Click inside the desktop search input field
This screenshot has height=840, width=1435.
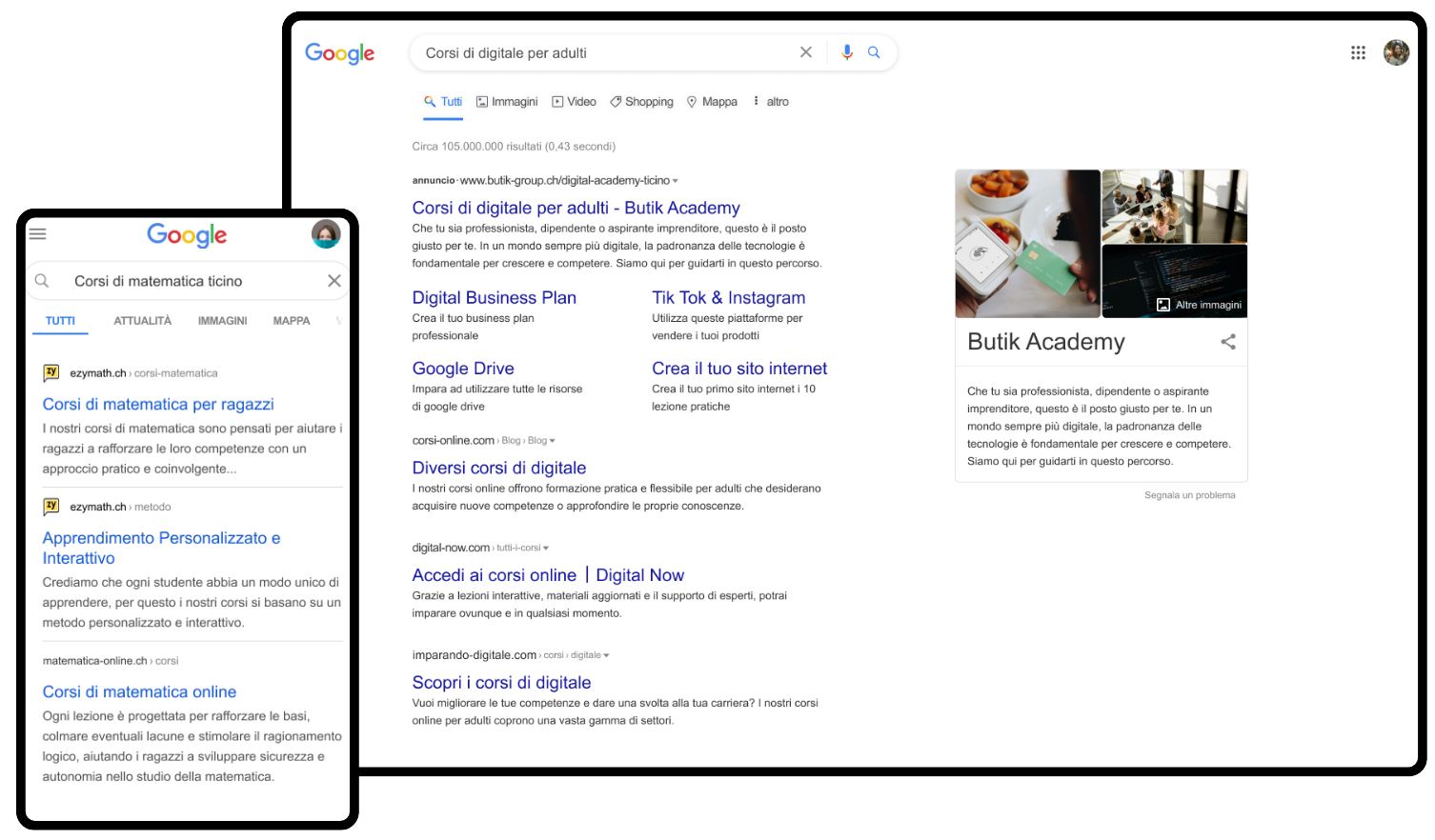click(600, 53)
